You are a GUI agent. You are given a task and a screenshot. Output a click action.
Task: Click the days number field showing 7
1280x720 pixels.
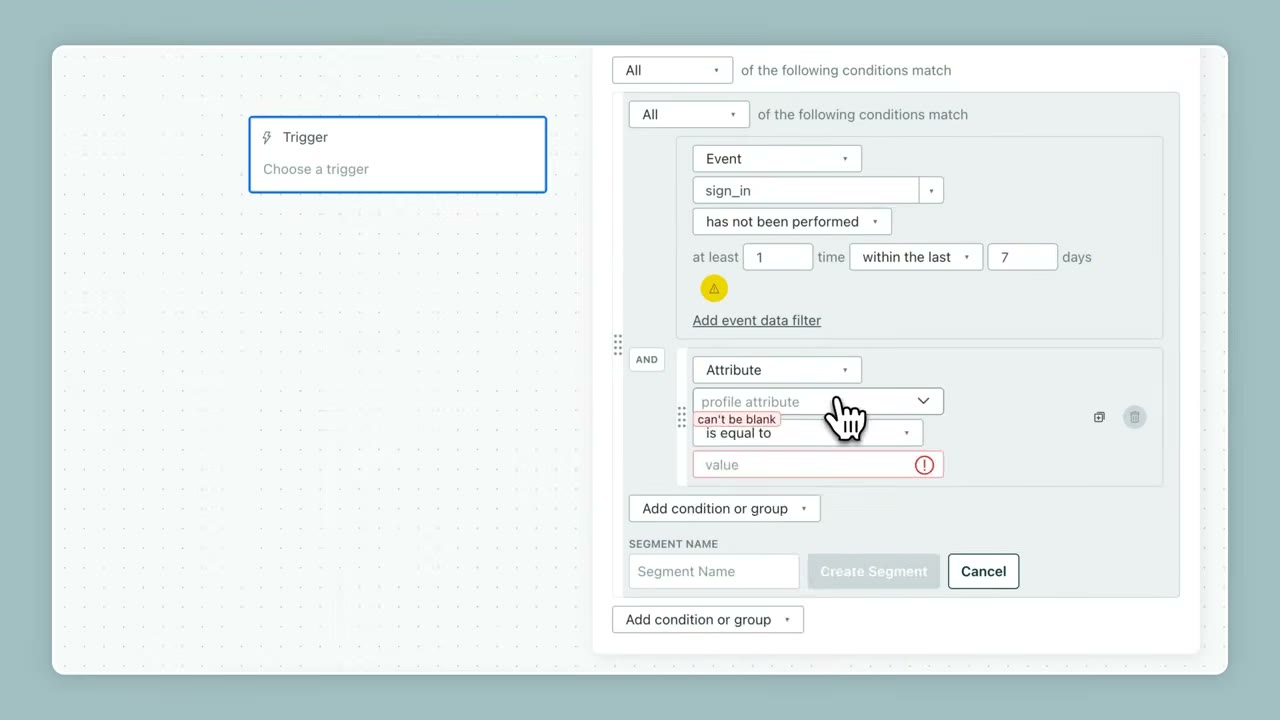pyautogui.click(x=1023, y=257)
